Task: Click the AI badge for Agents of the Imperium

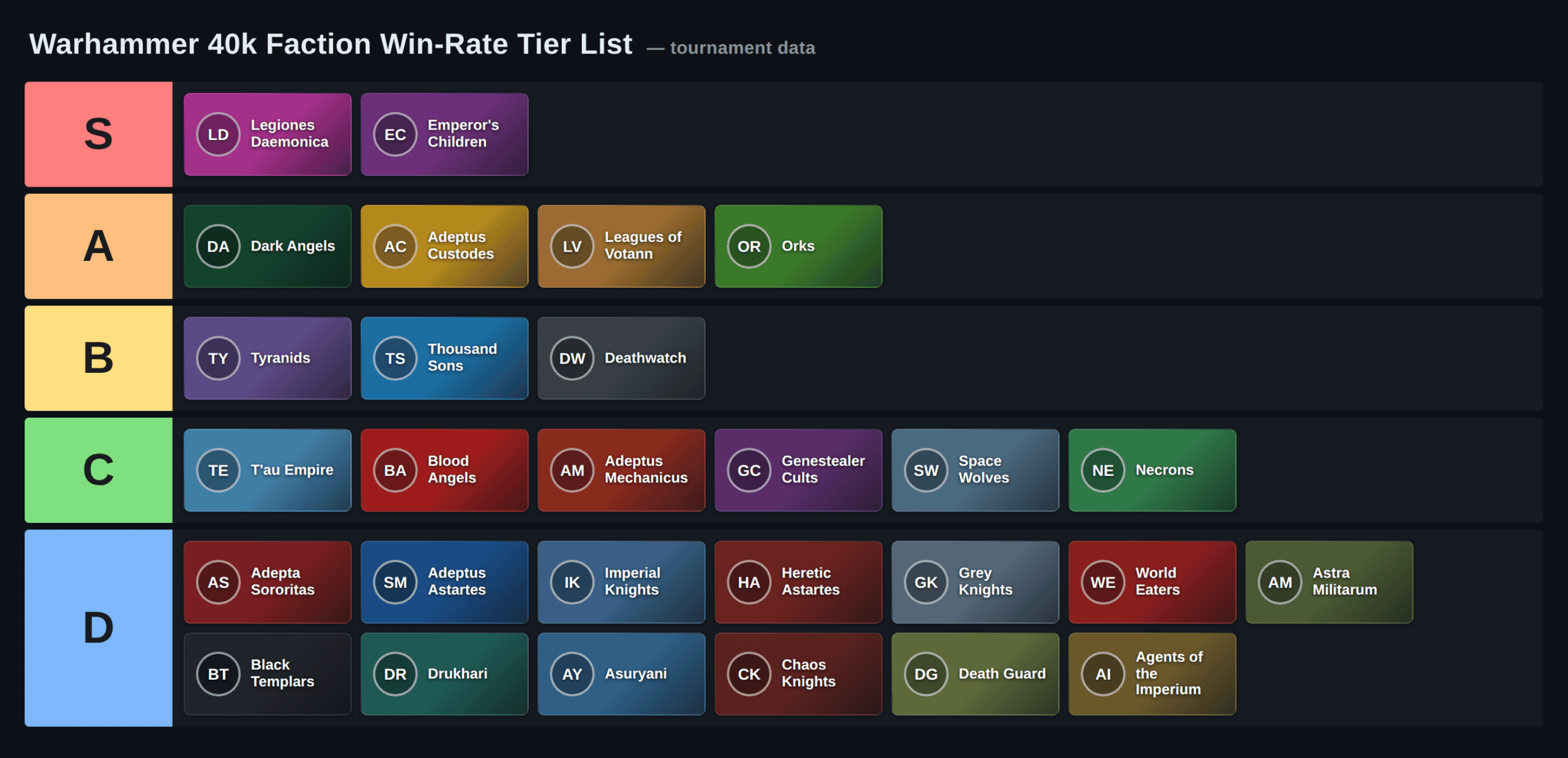Action: point(1103,674)
